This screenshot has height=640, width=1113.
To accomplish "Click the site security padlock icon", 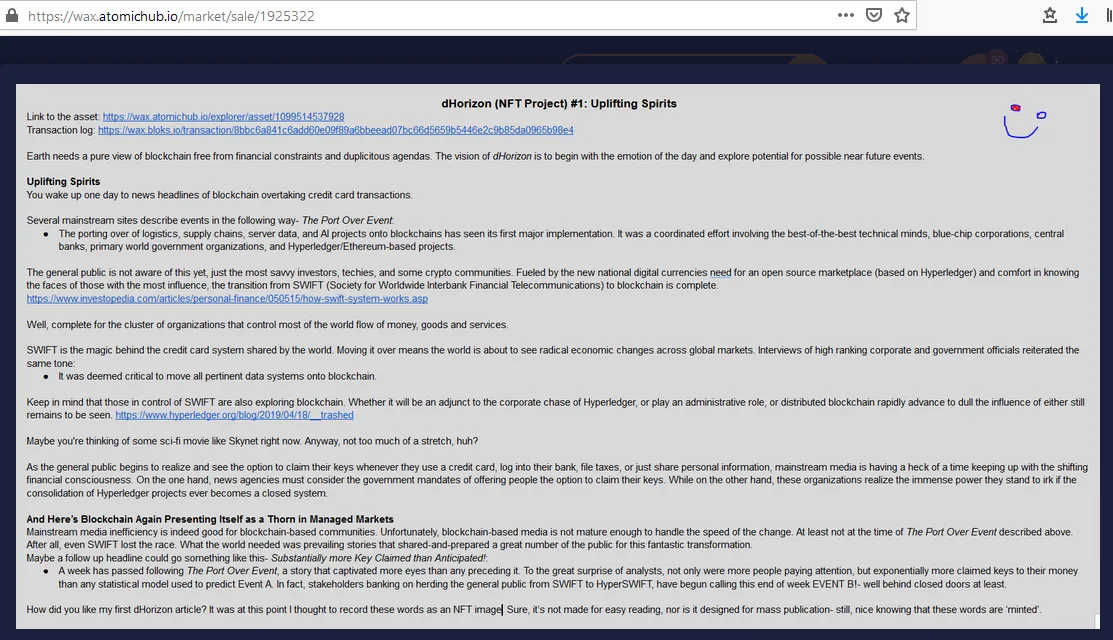I will click(12, 16).
